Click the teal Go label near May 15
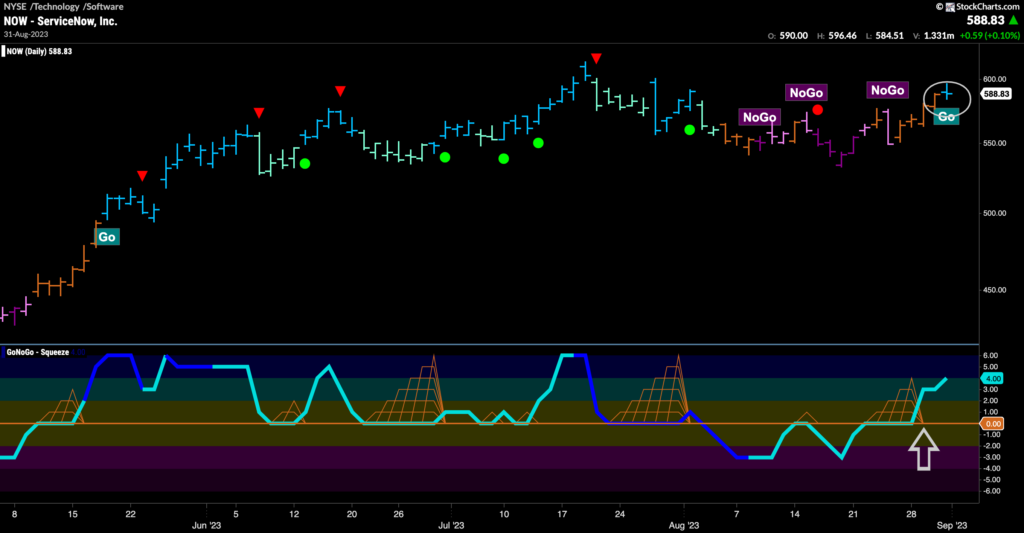Screen dimensions: 1024x533 pos(106,237)
